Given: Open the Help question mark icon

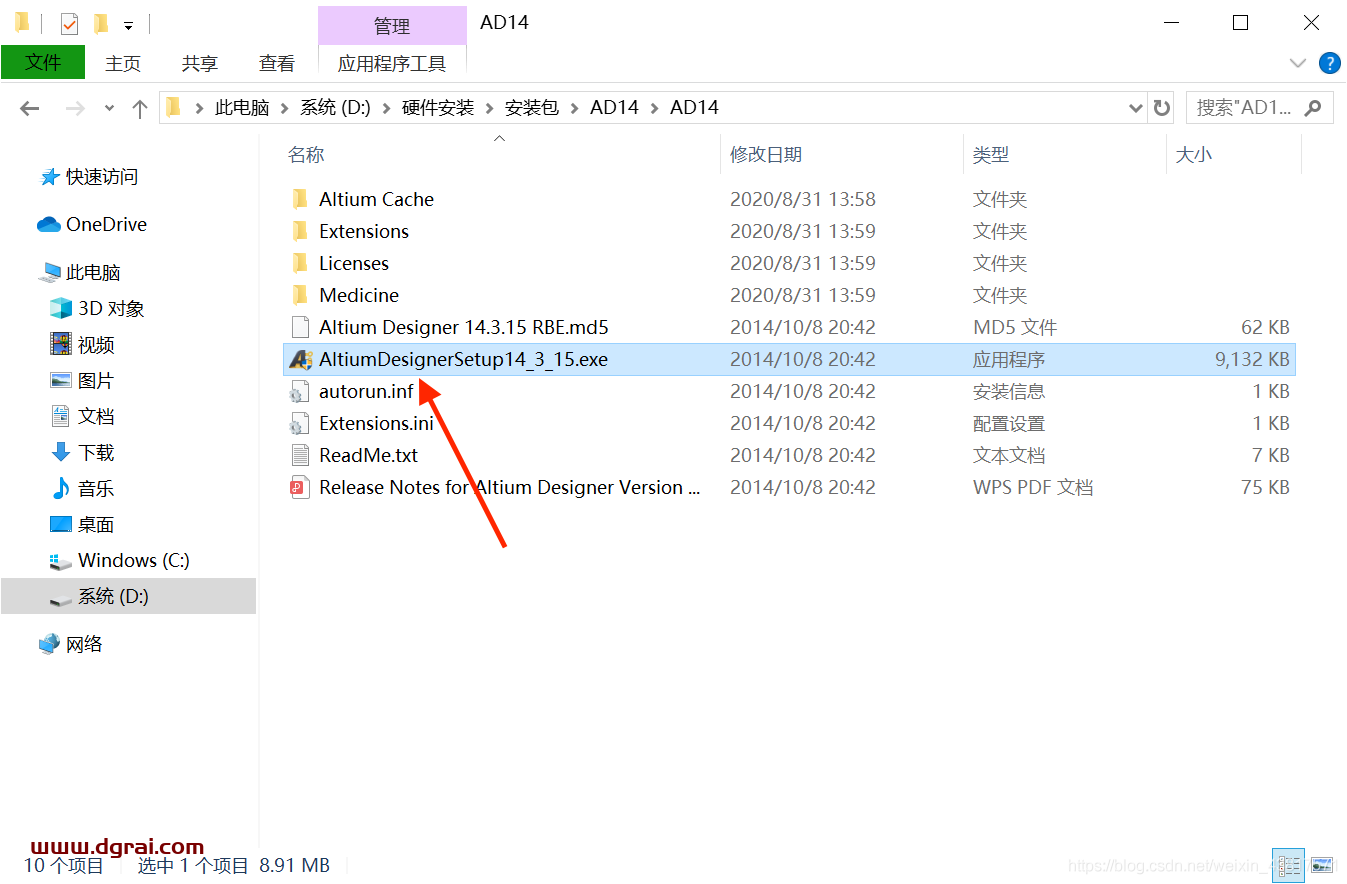Looking at the screenshot, I should pos(1330,63).
